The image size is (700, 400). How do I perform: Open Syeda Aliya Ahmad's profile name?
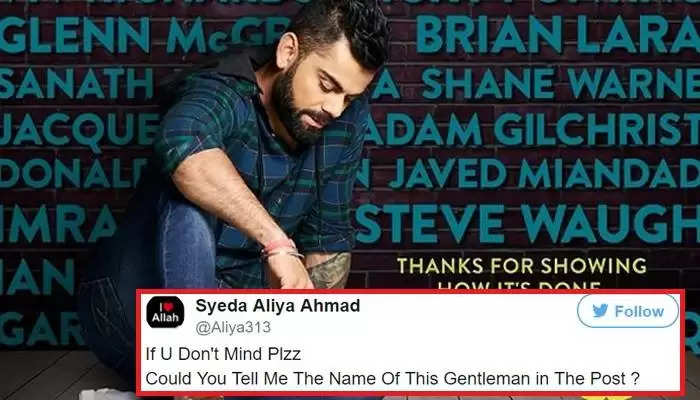coord(278,306)
